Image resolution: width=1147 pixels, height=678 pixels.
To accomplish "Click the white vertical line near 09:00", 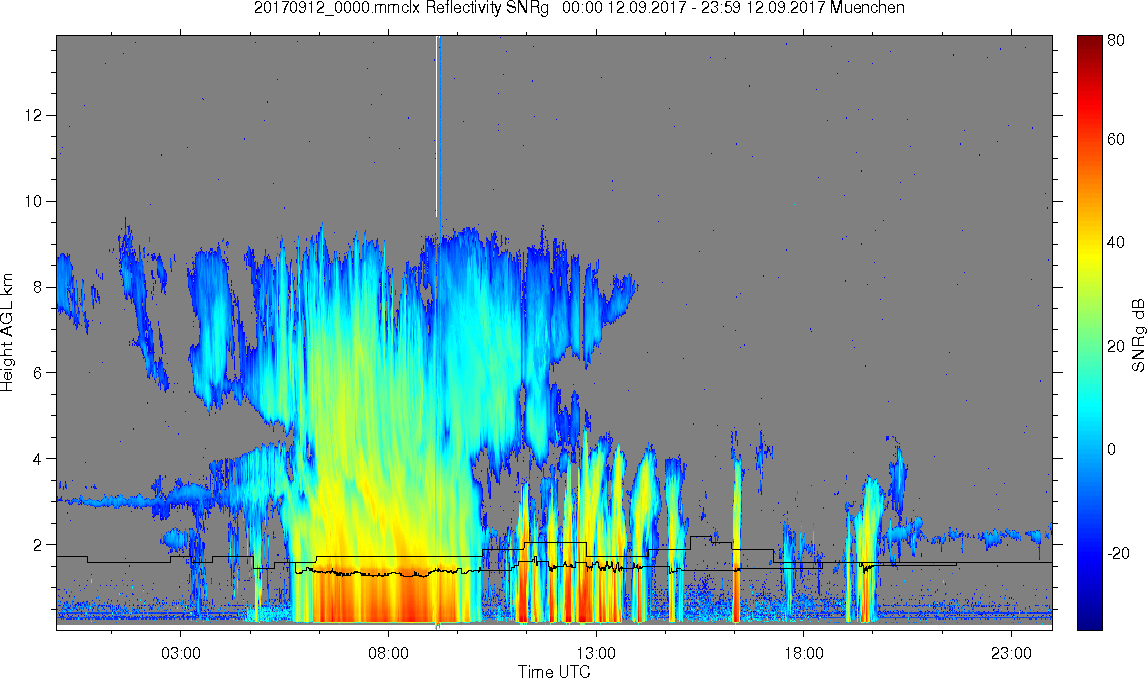I will tap(437, 126).
